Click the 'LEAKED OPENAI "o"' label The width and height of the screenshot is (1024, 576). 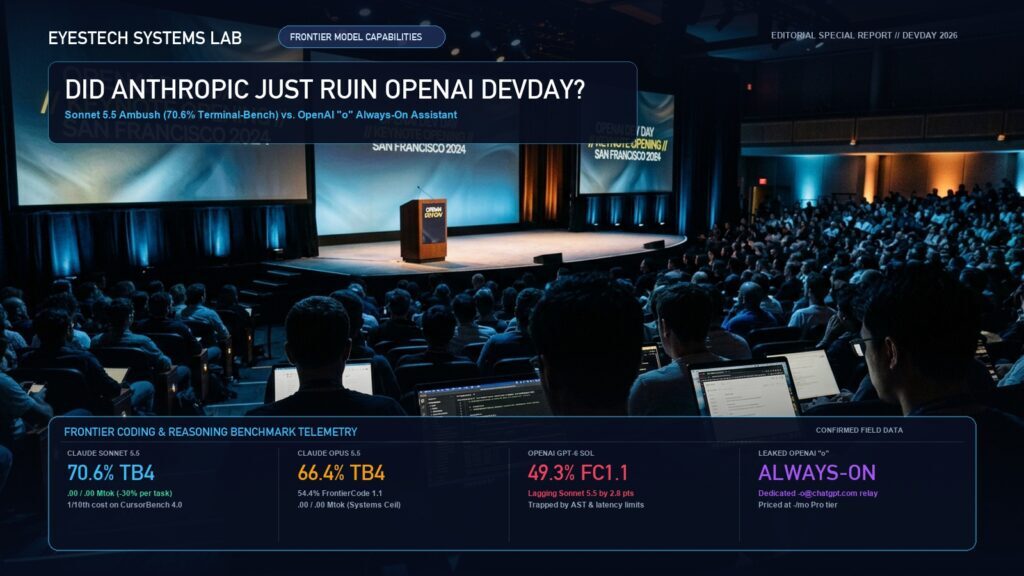(793, 453)
